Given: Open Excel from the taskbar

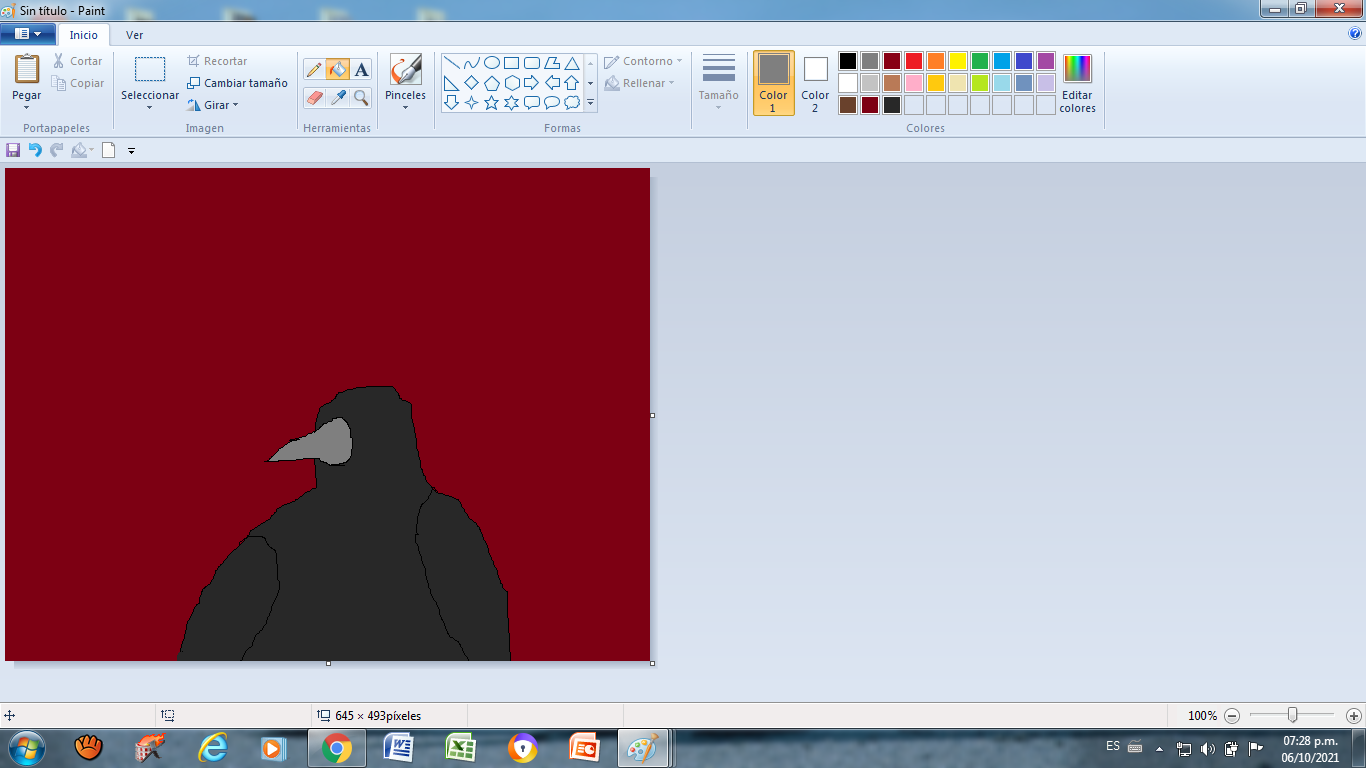Looking at the screenshot, I should tap(460, 748).
